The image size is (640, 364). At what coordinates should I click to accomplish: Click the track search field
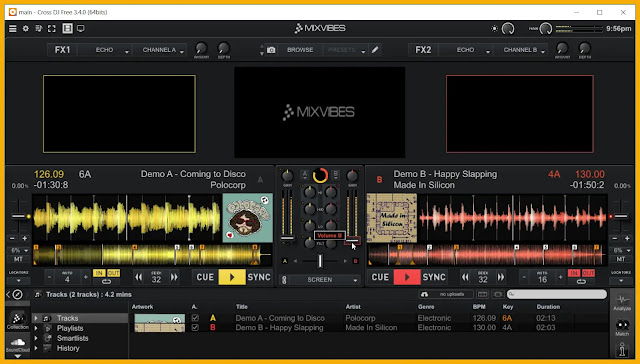pyautogui.click(x=557, y=294)
